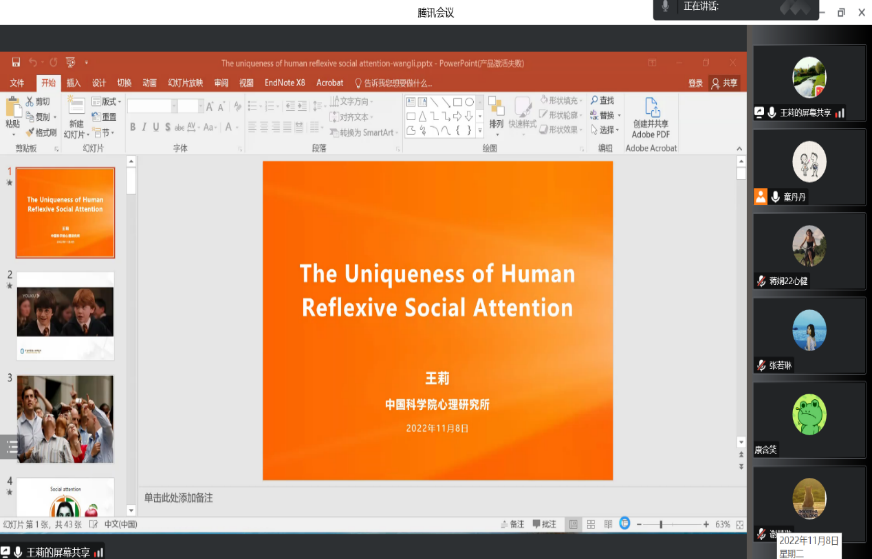Click the Save icon in quick access toolbar
Image resolution: width=872 pixels, height=559 pixels.
[x=16, y=62]
